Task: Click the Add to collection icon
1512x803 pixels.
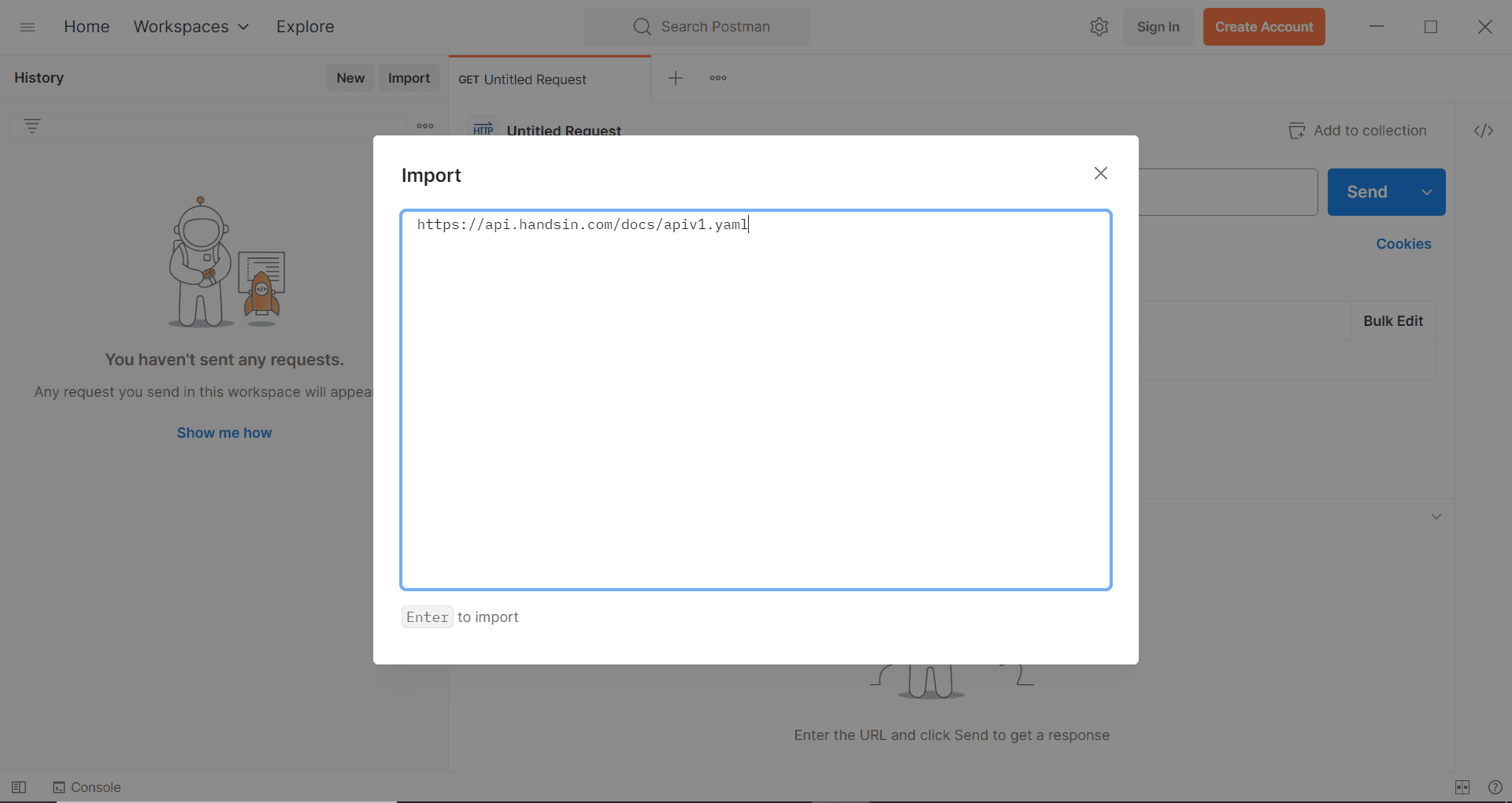Action: [x=1296, y=131]
